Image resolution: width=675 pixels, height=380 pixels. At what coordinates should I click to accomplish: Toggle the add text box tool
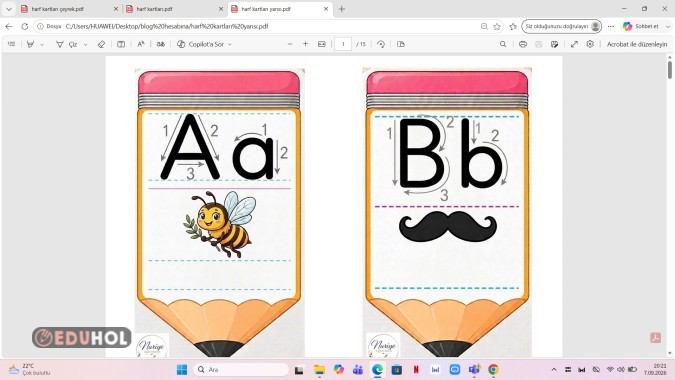[x=121, y=44]
